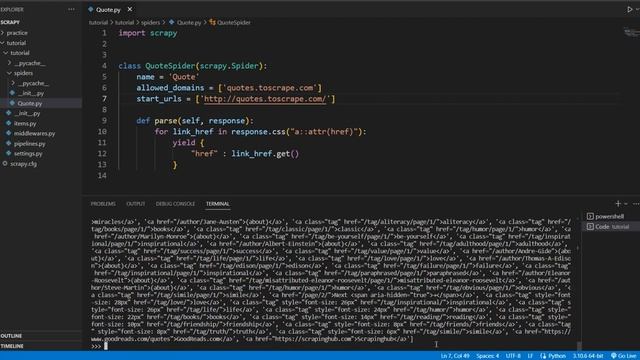Open __init__.py inside spiders folder

pyautogui.click(x=31, y=93)
